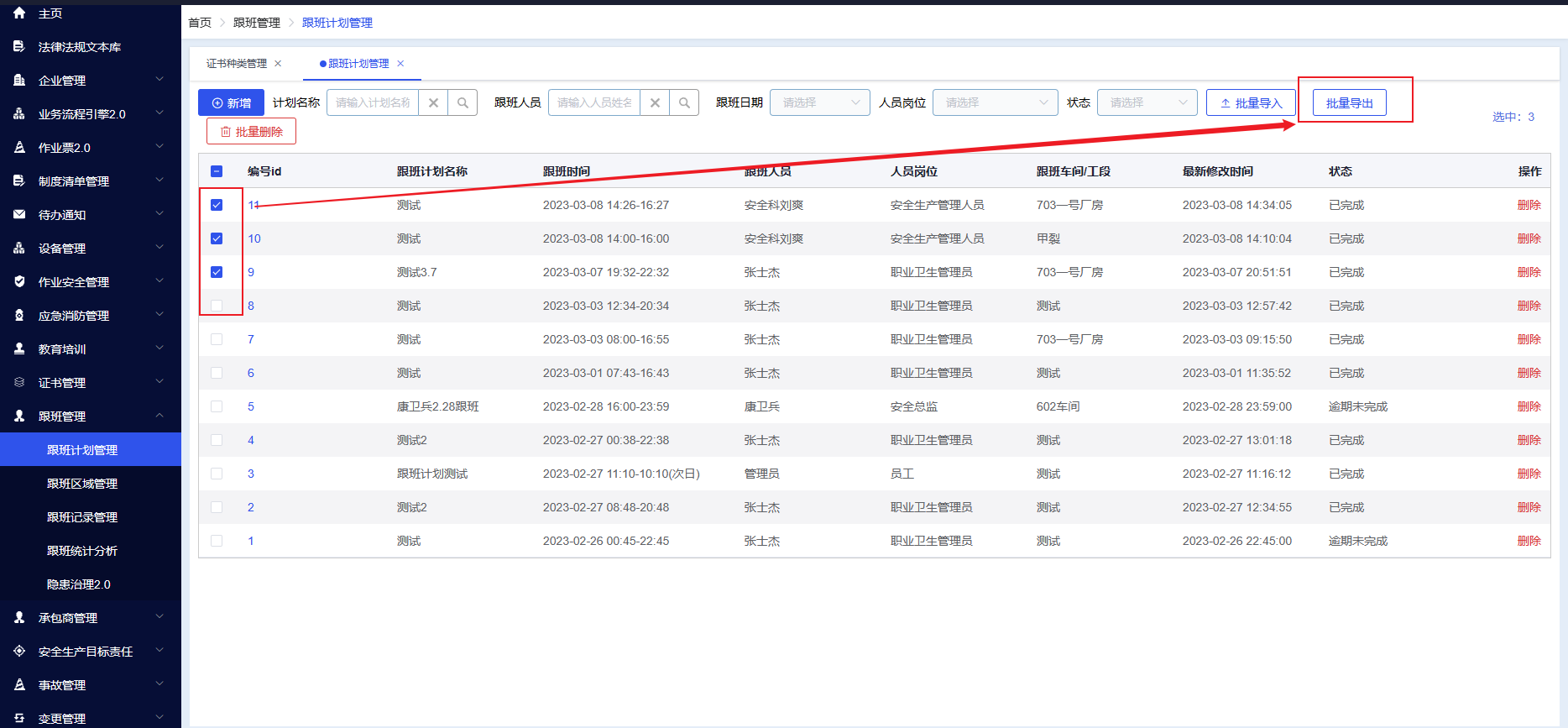Click the 跟班管理 sidebar icon

click(19, 416)
